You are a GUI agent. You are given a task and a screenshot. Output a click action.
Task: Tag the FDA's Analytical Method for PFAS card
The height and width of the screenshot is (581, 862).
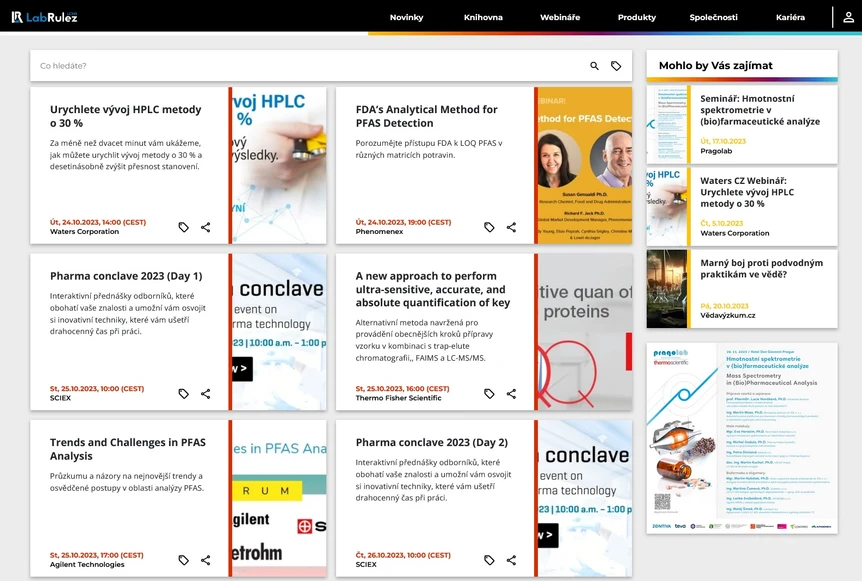click(x=489, y=227)
